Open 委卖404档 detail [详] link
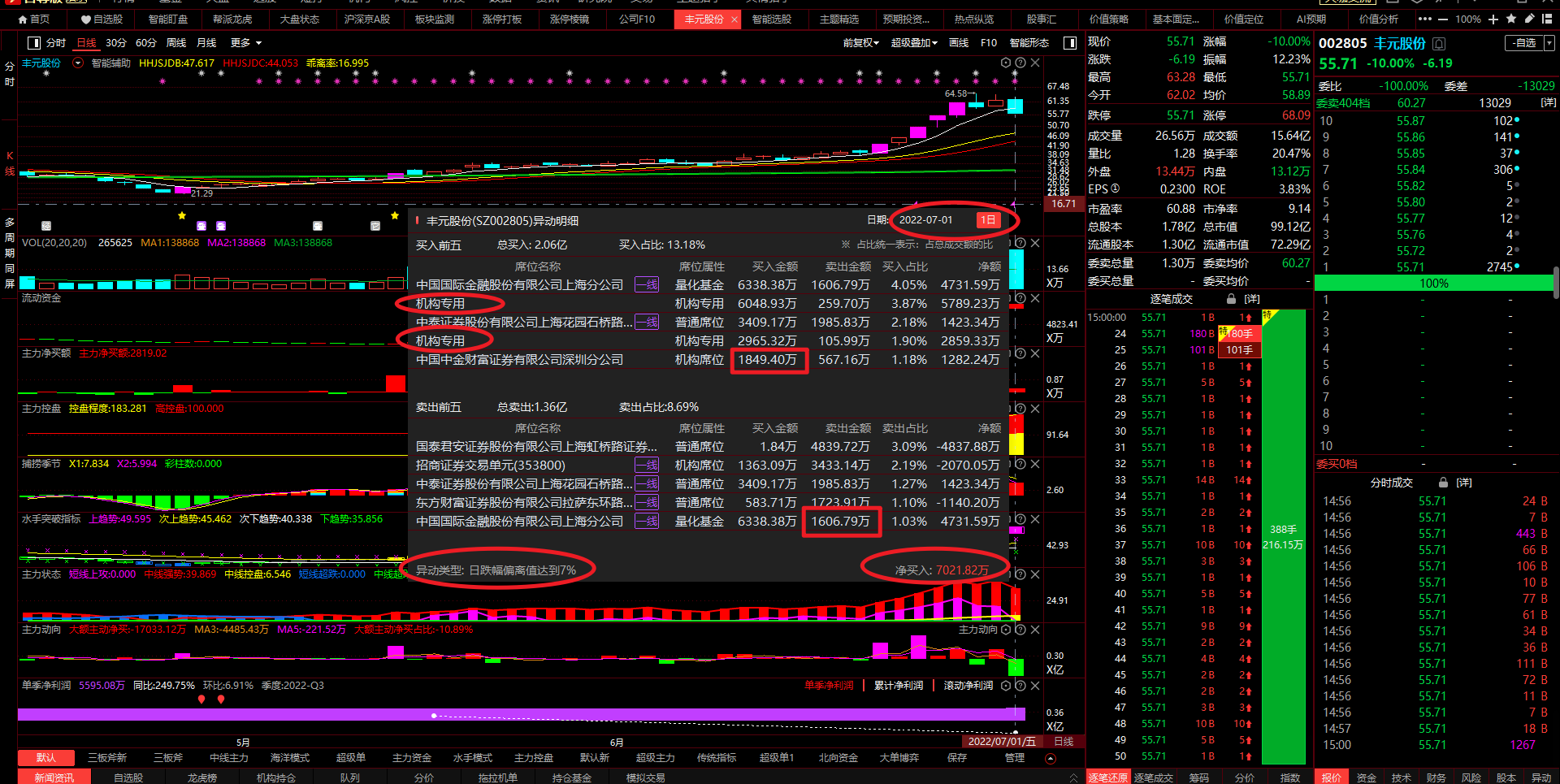Viewport: 1560px width, 784px height. click(1548, 103)
